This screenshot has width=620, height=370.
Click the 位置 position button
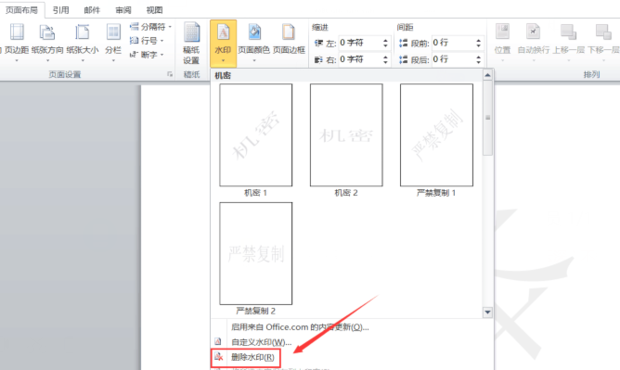(x=503, y=43)
